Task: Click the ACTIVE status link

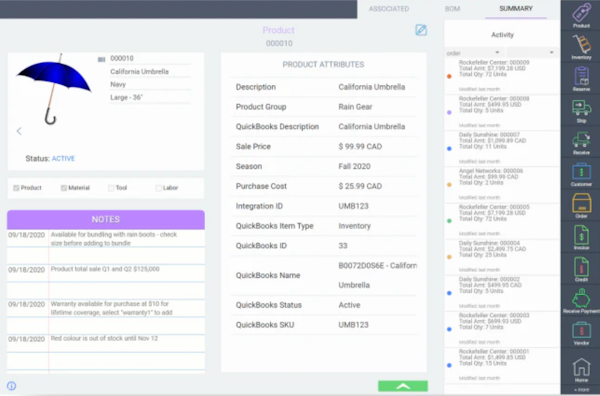Action: pyautogui.click(x=63, y=158)
